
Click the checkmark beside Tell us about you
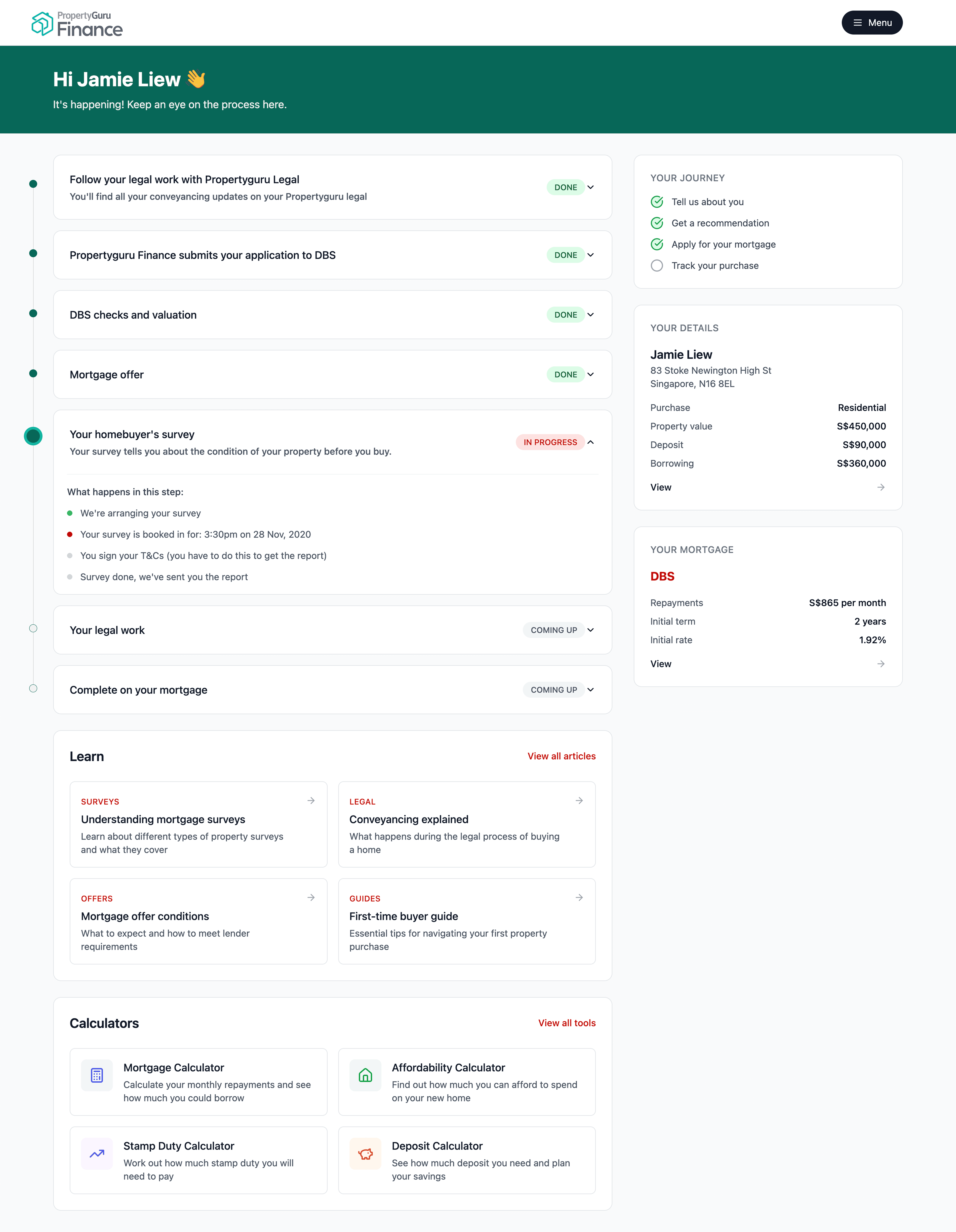point(657,202)
